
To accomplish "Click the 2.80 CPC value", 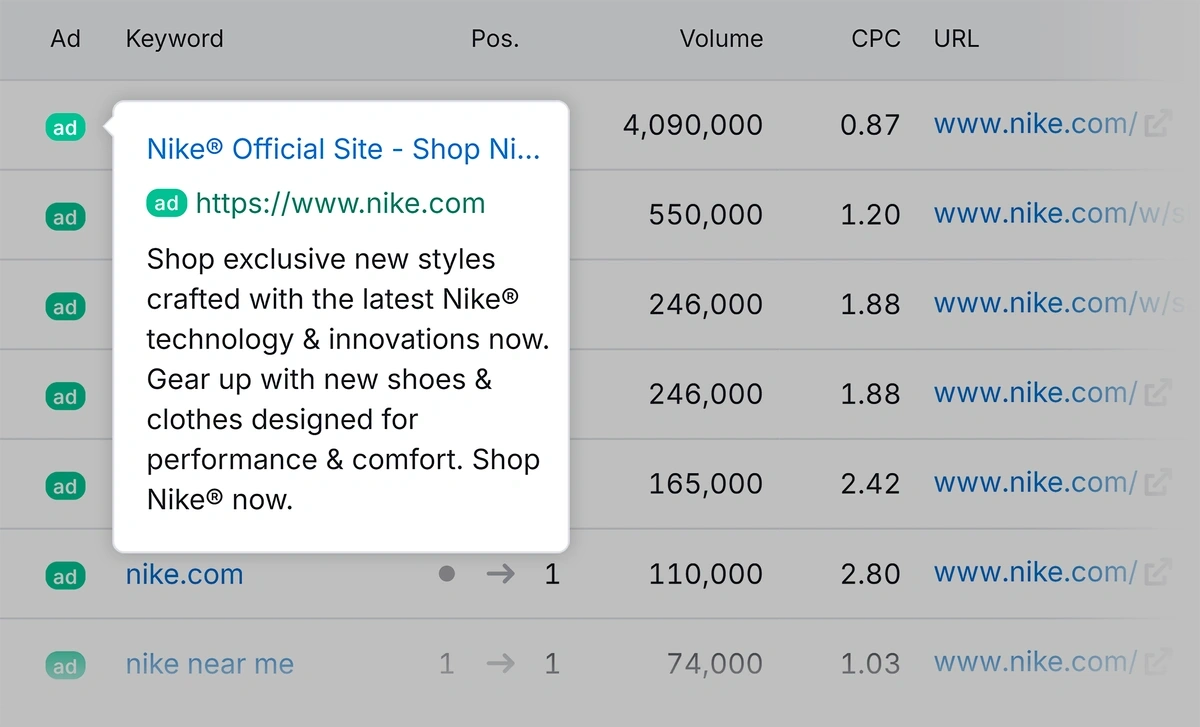I will coord(871,573).
